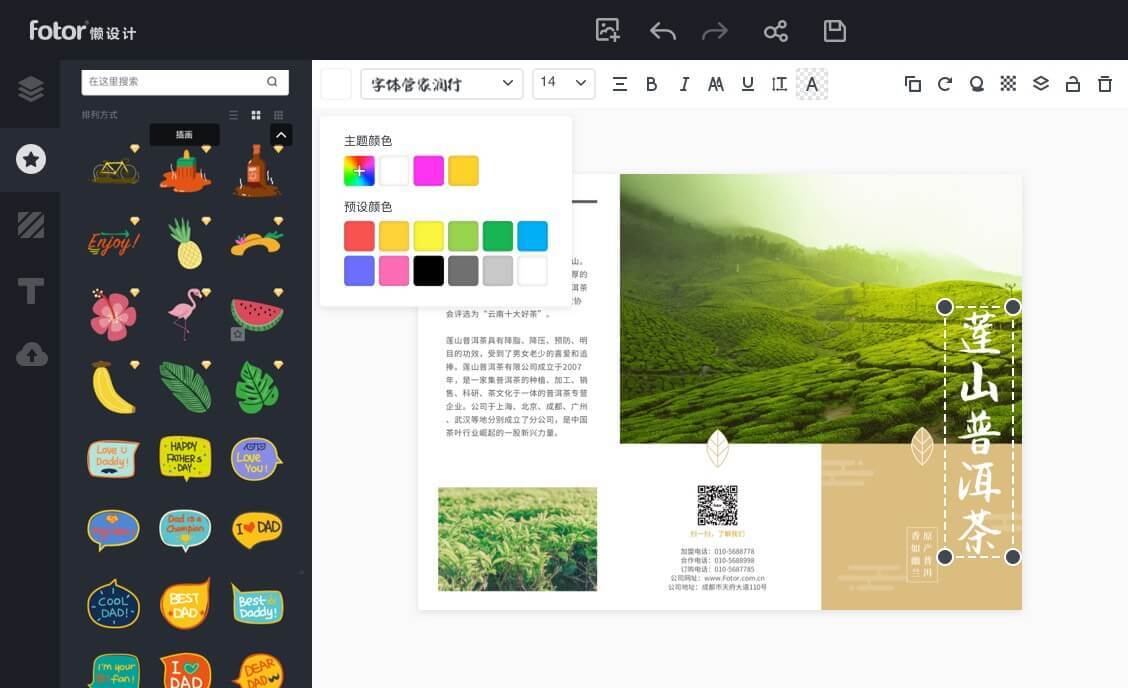
Task: Undo the last action
Action: tap(662, 31)
